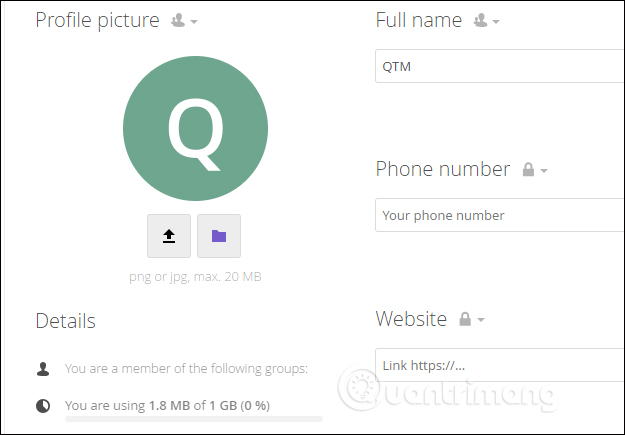Click the Website privacy lock icon
625x435 pixels.
pyautogui.click(x=465, y=320)
